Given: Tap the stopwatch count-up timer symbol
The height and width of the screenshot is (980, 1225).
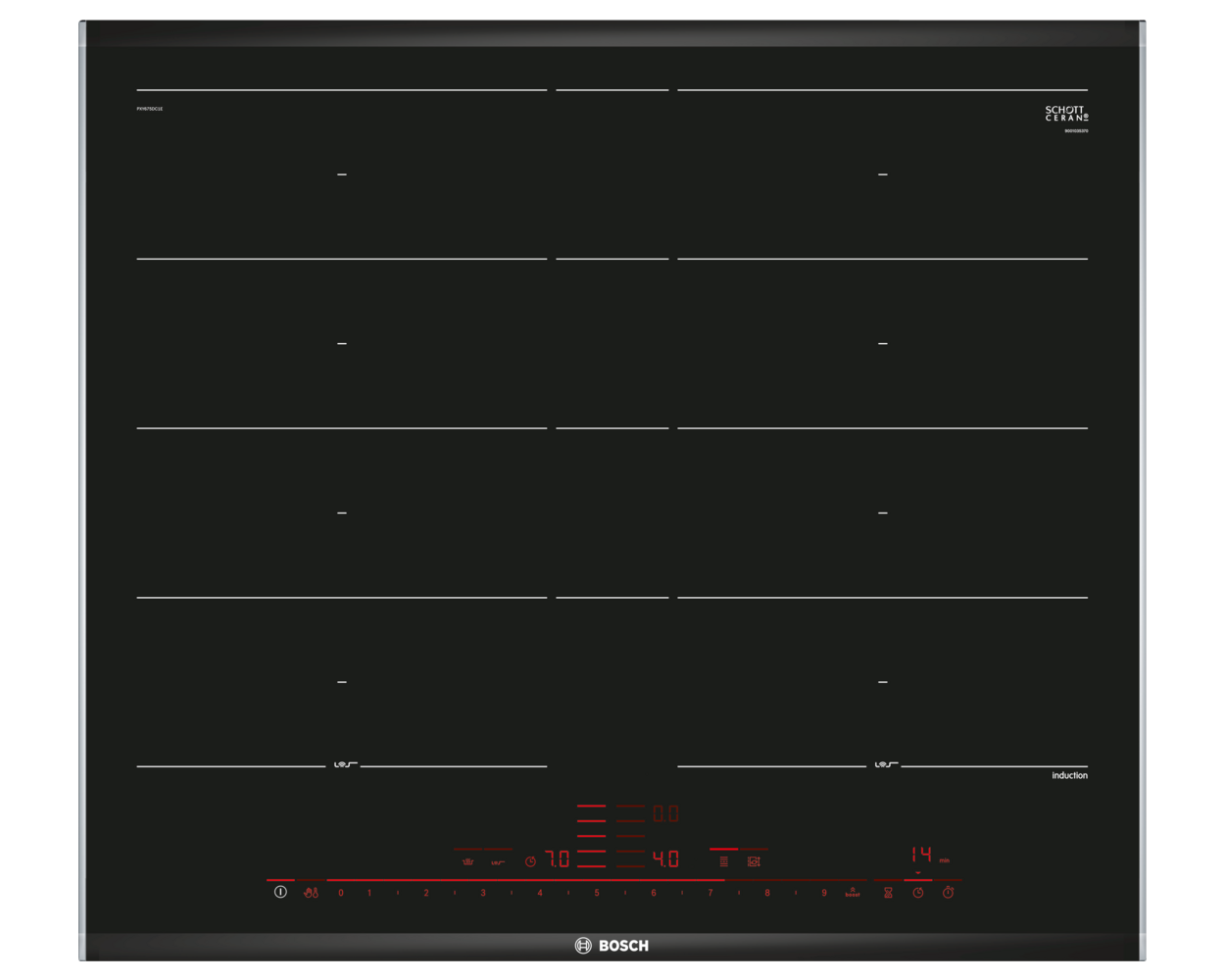Looking at the screenshot, I should [x=948, y=892].
